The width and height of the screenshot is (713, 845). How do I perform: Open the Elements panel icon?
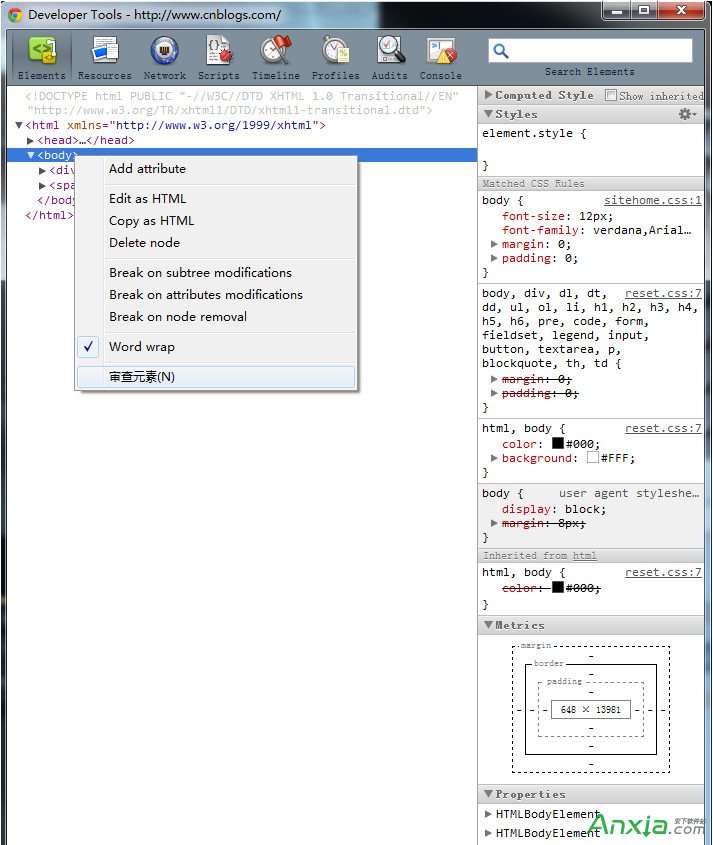click(42, 52)
